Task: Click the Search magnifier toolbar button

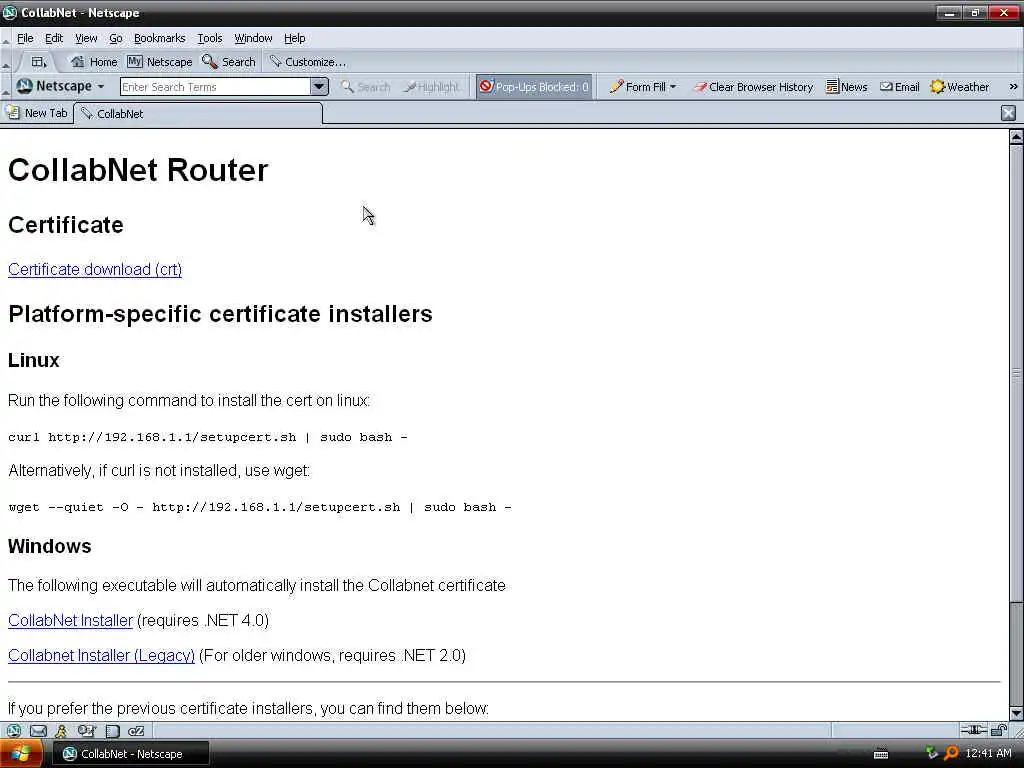Action: tap(229, 62)
